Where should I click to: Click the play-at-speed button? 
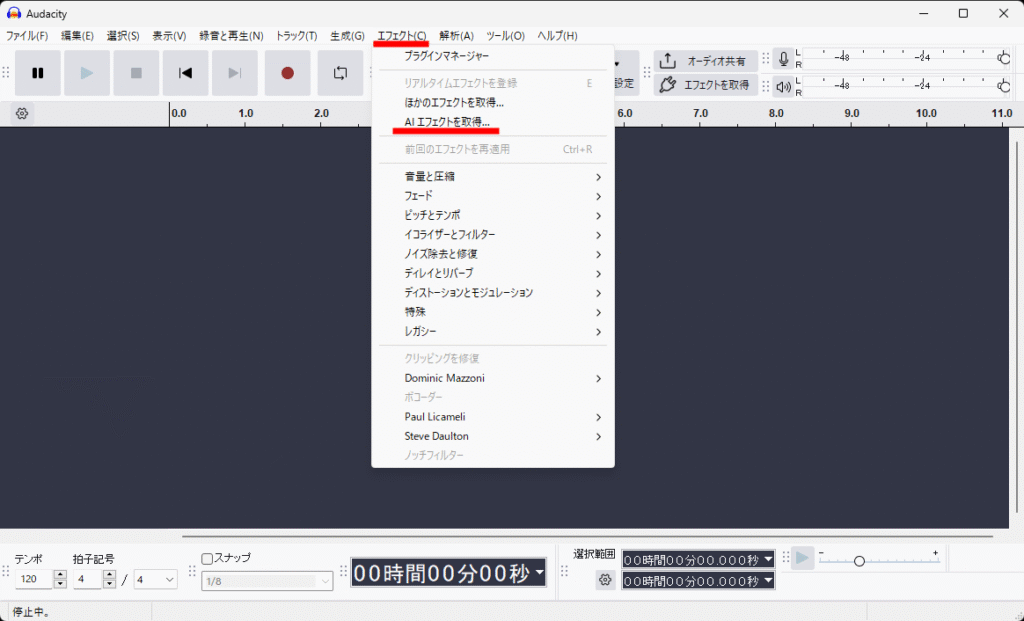click(x=803, y=558)
